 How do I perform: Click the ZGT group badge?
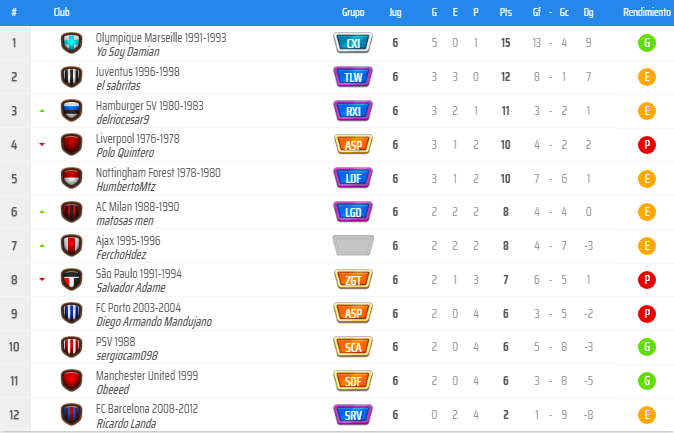tap(353, 280)
